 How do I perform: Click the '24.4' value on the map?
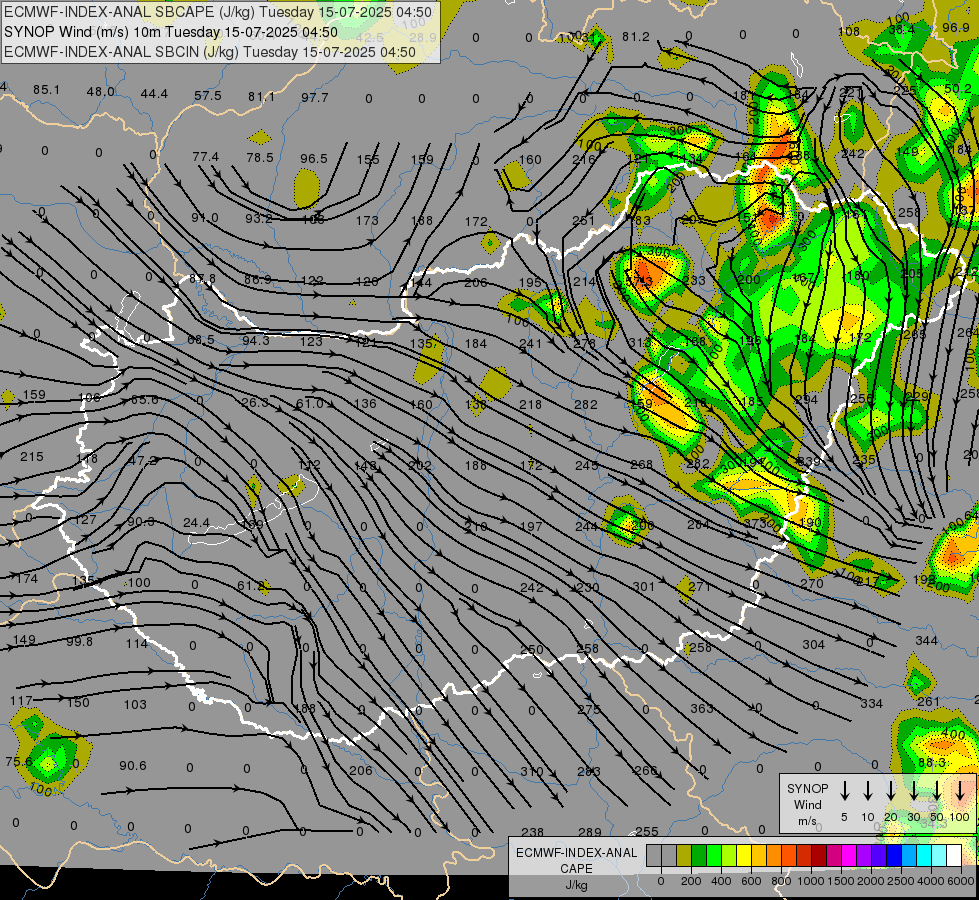197,522
